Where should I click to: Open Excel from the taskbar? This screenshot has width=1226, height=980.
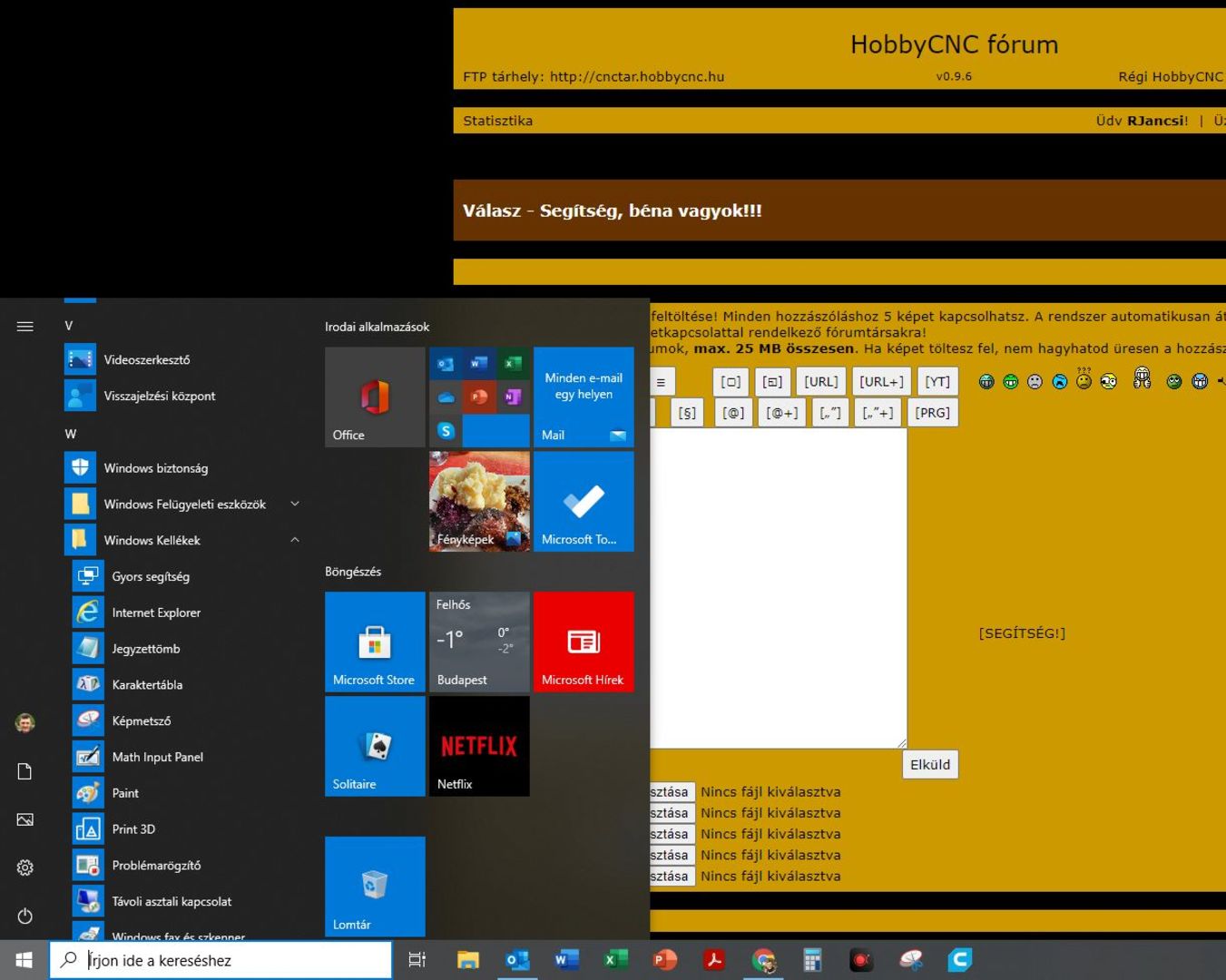(616, 959)
